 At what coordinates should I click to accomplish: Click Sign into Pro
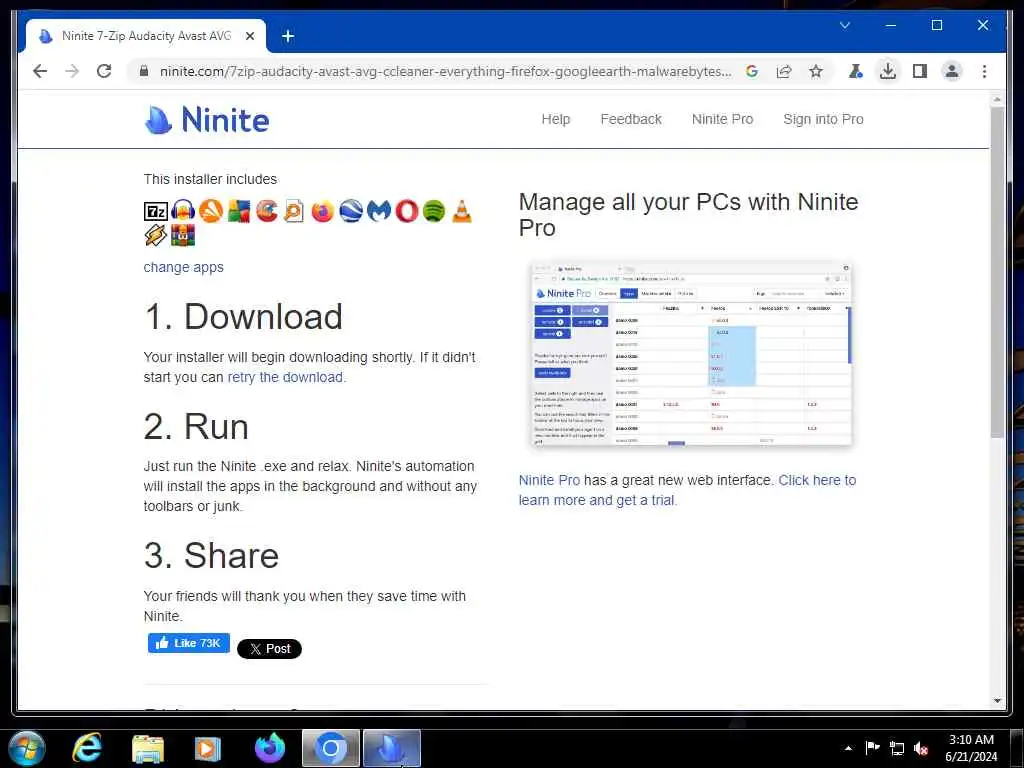tap(823, 119)
